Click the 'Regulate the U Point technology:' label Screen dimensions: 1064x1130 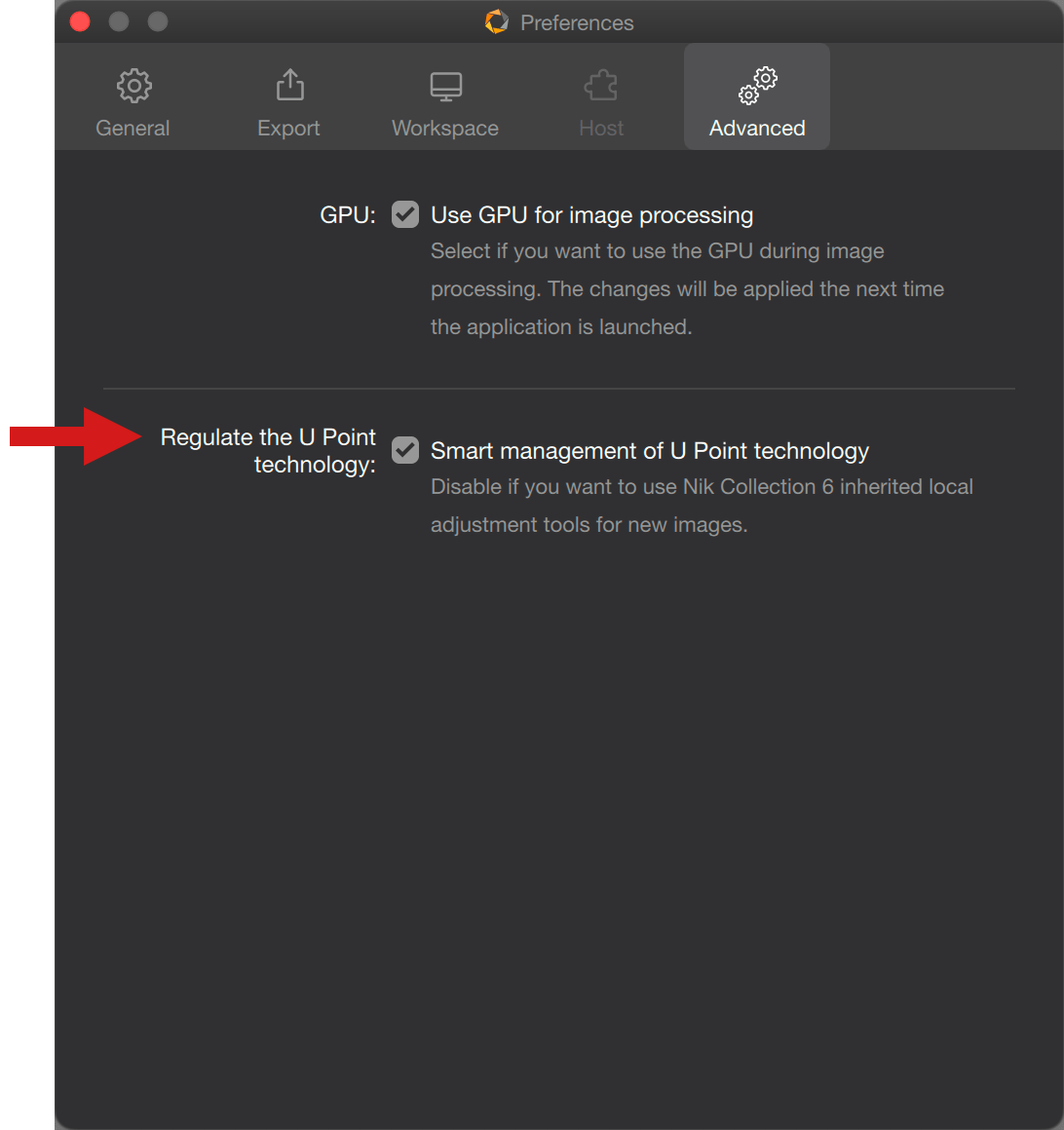pos(268,450)
